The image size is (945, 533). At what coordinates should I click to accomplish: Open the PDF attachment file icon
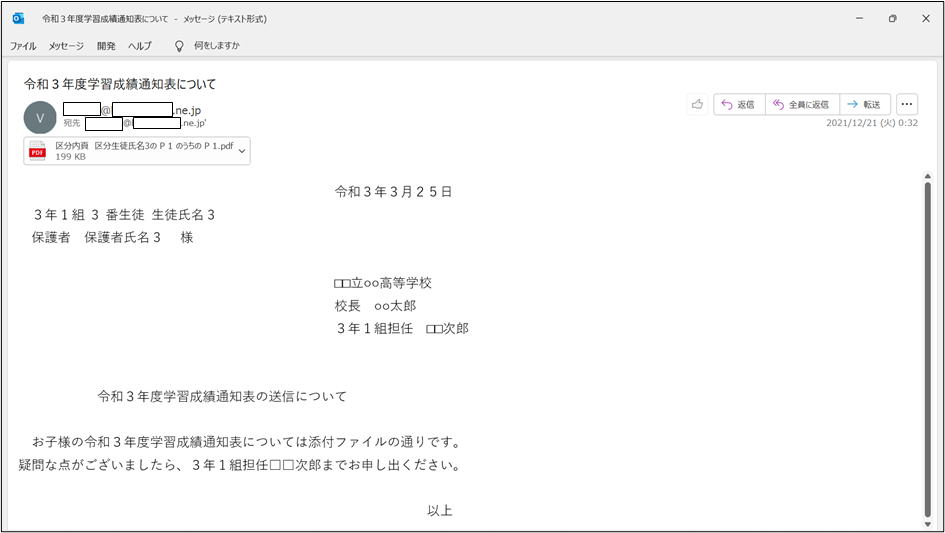37,151
